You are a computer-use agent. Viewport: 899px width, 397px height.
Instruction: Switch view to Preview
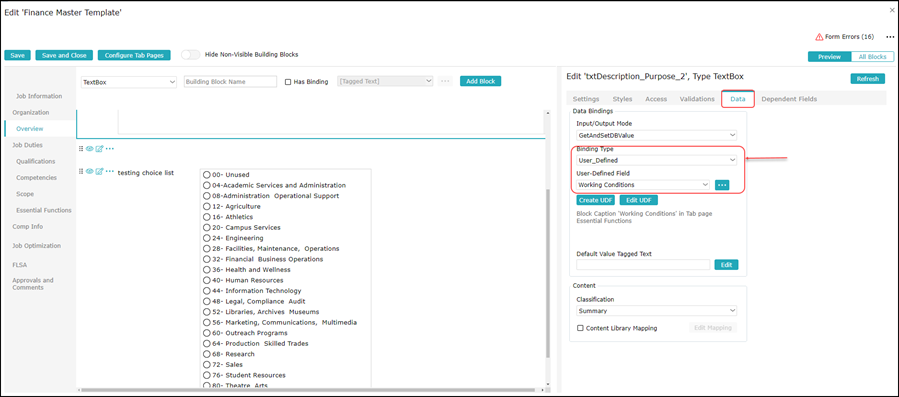tap(829, 57)
